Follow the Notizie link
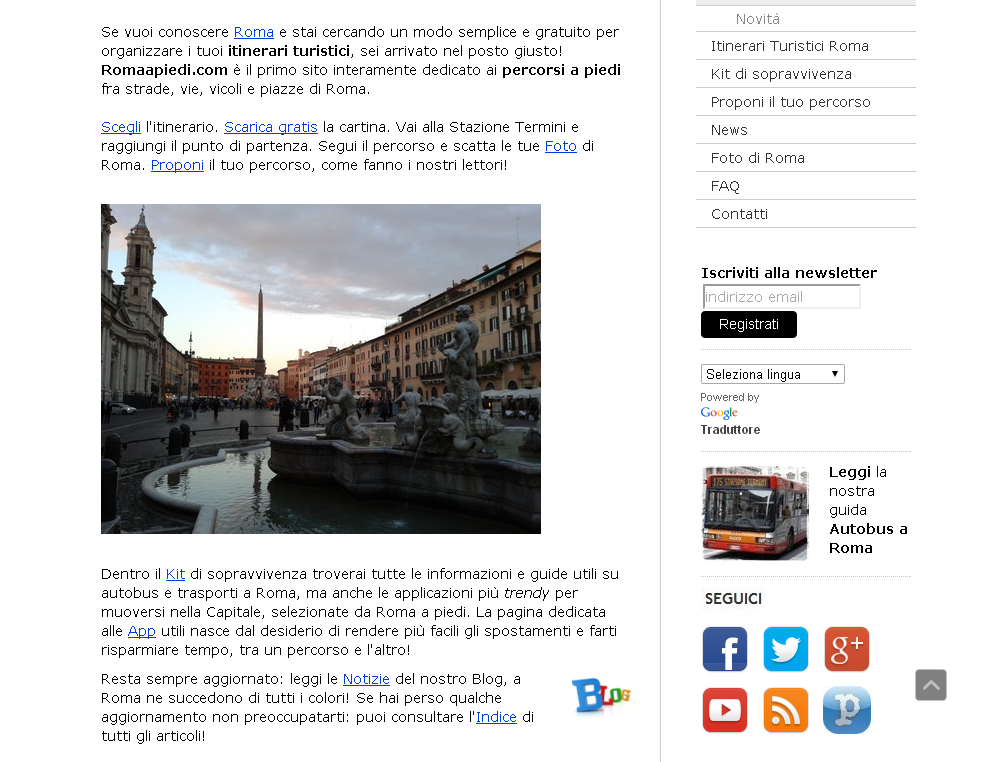The height and width of the screenshot is (762, 1007). point(366,679)
